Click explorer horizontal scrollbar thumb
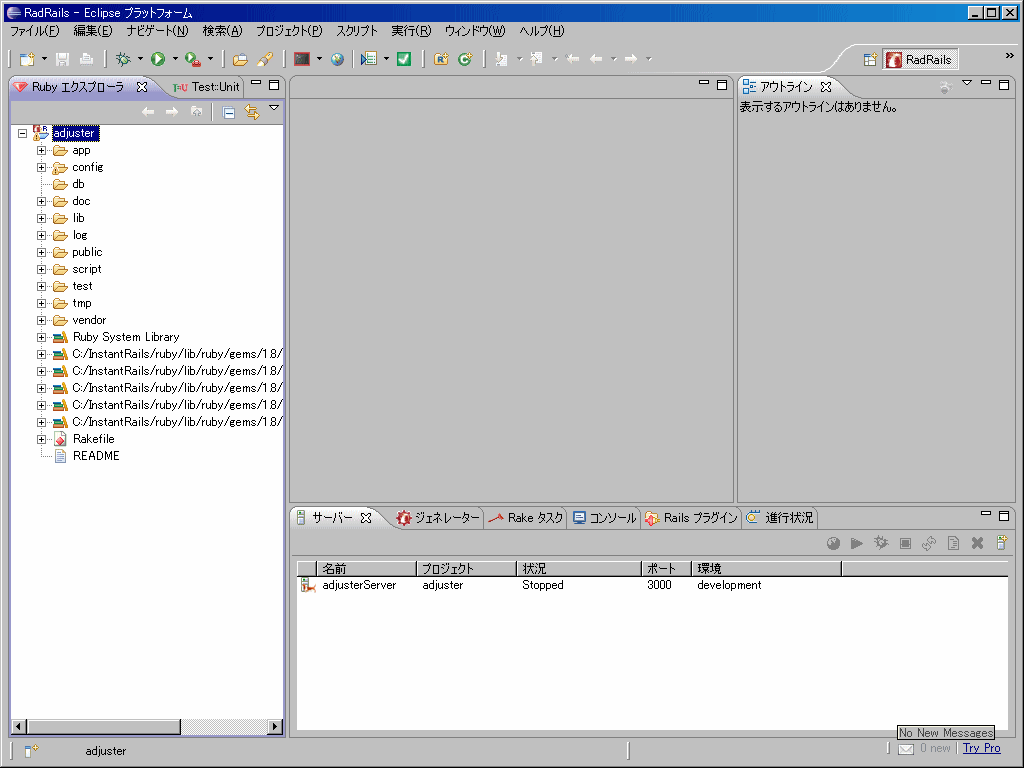Image resolution: width=1024 pixels, height=768 pixels. click(x=103, y=726)
